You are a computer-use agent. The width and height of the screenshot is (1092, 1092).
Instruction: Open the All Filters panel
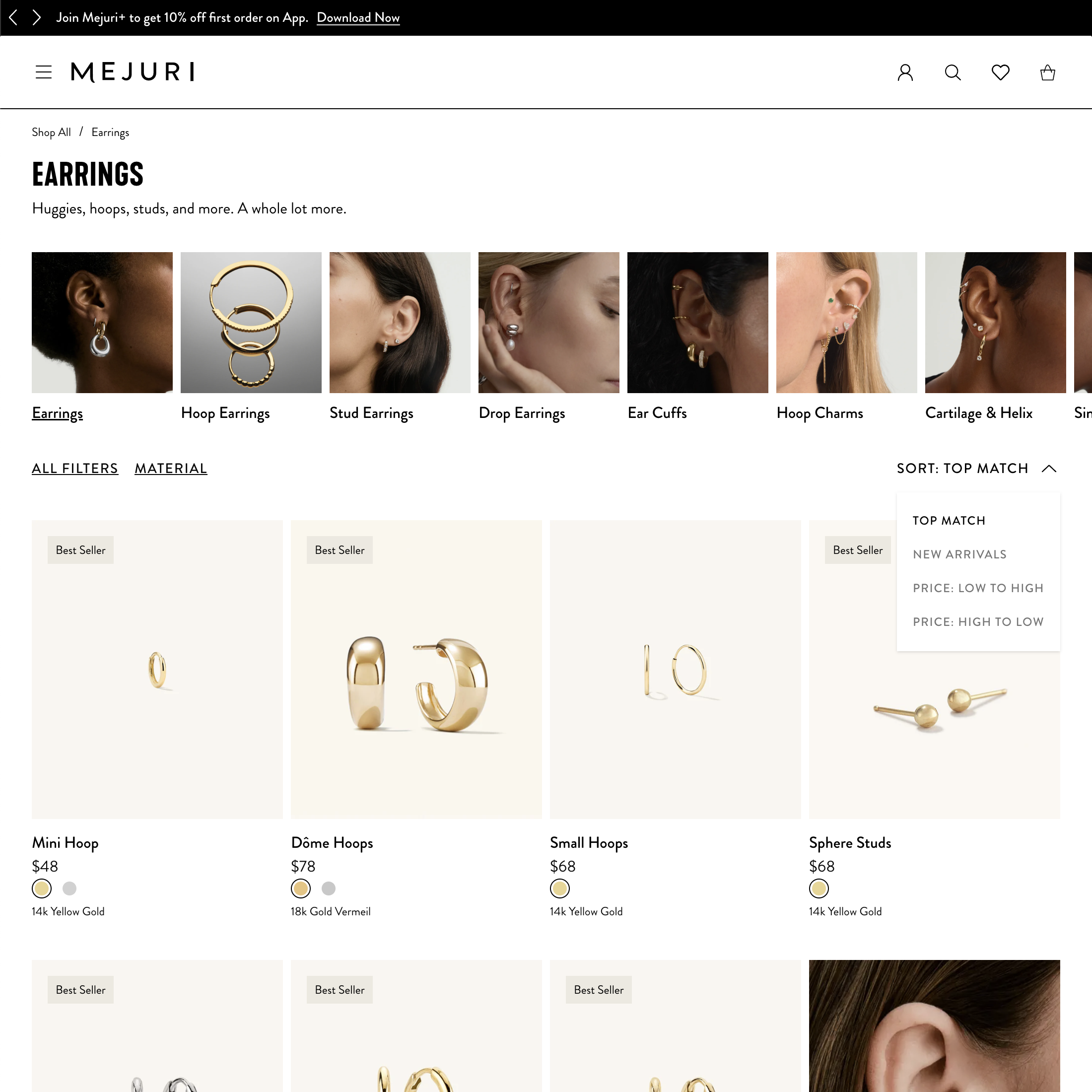coord(74,469)
